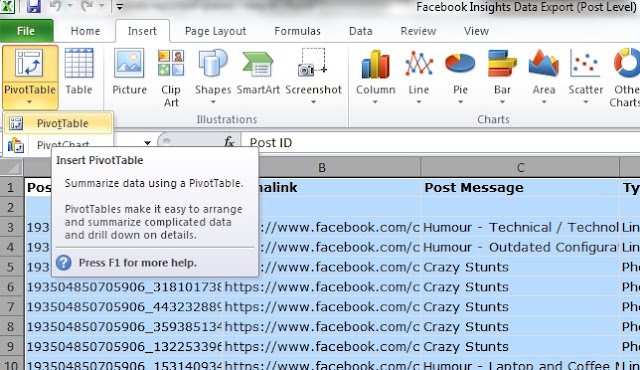Open the Data tab
The height and width of the screenshot is (370, 640).
point(360,31)
